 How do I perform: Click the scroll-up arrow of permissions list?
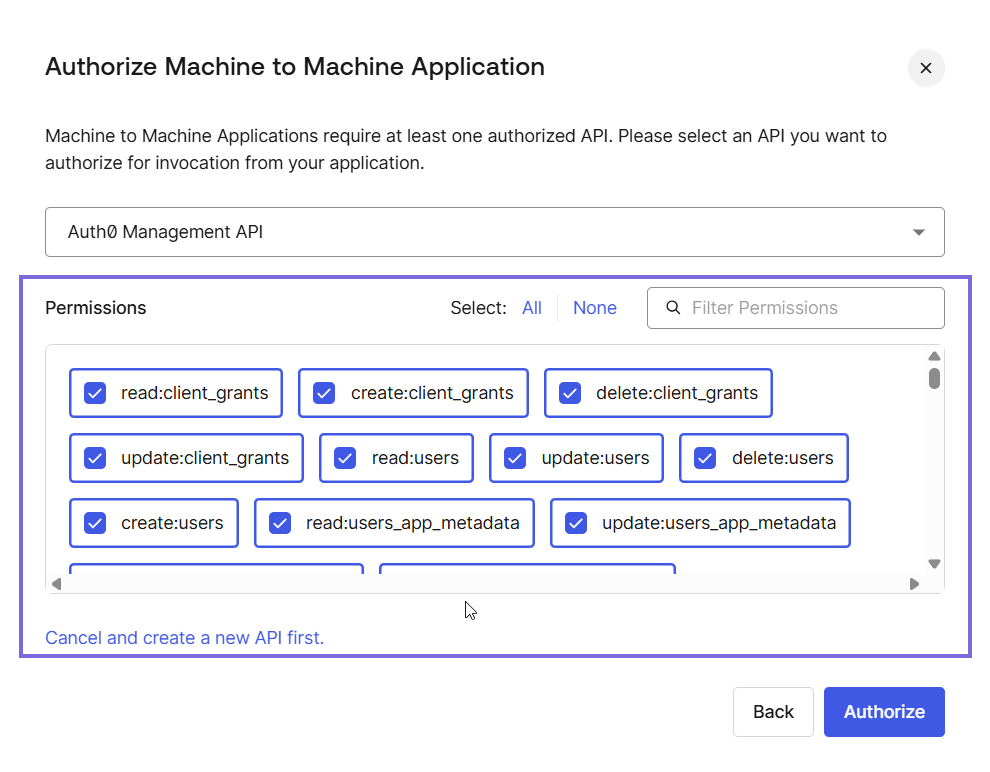tap(934, 355)
